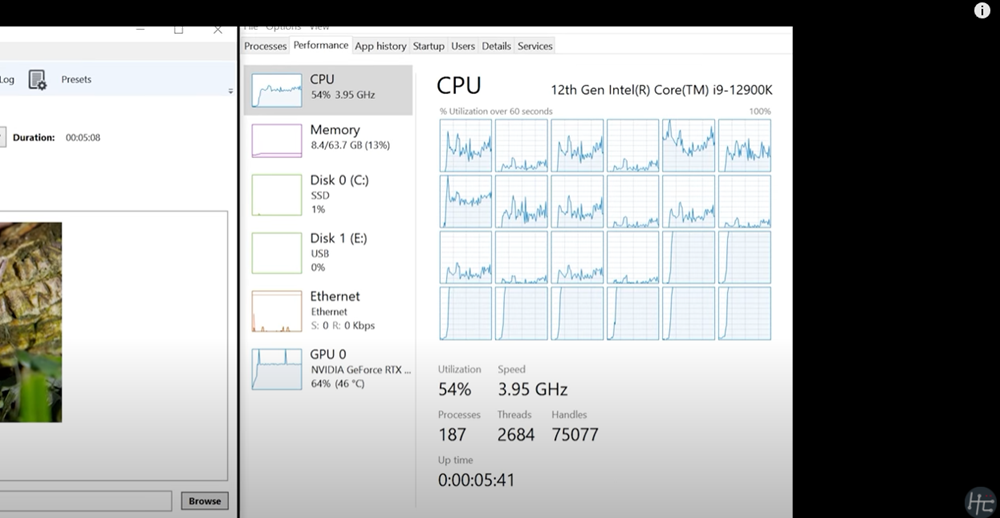Click the Presets label in the left window
Image resolution: width=1000 pixels, height=518 pixels.
click(77, 80)
